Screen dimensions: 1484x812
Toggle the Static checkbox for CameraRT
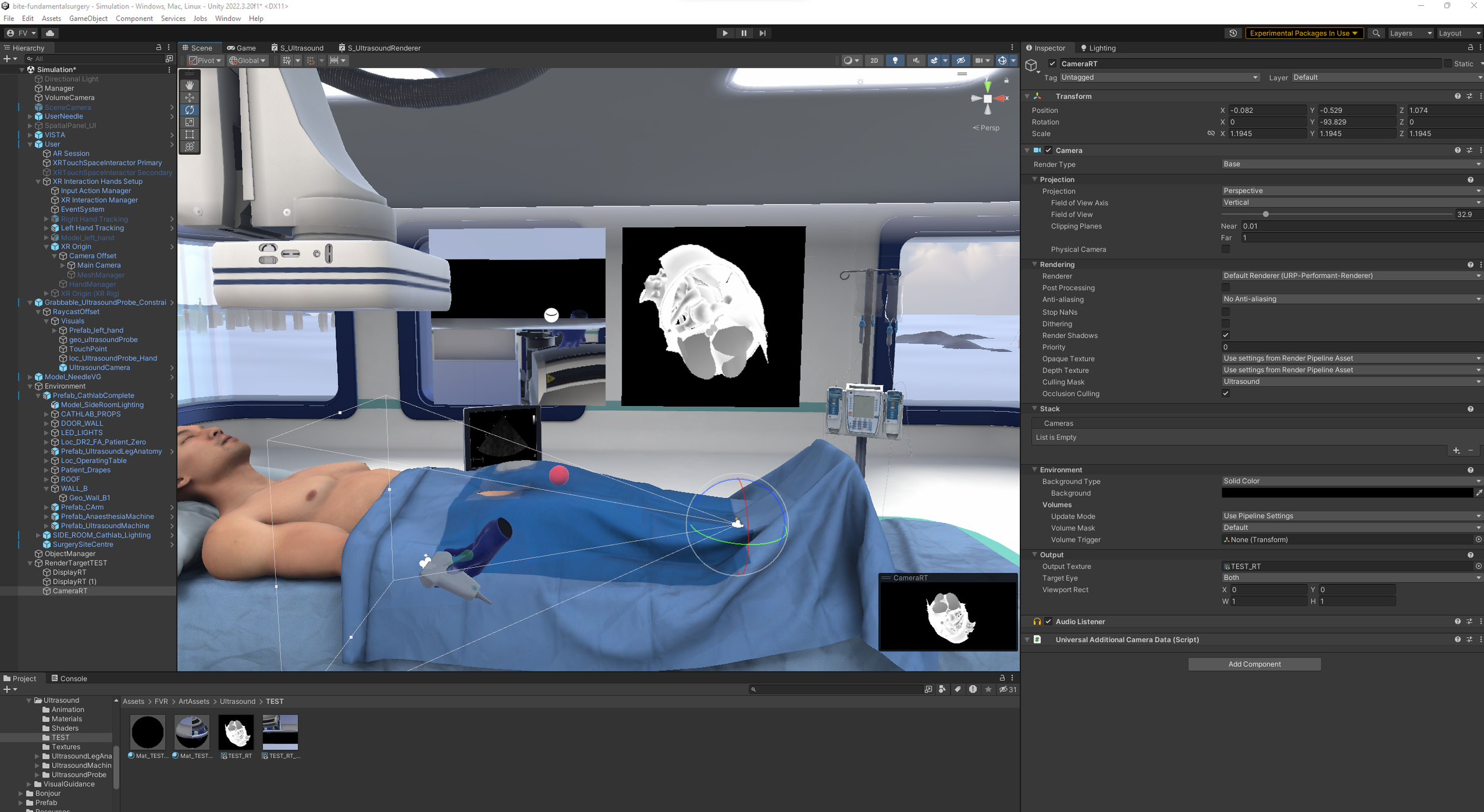click(1447, 64)
